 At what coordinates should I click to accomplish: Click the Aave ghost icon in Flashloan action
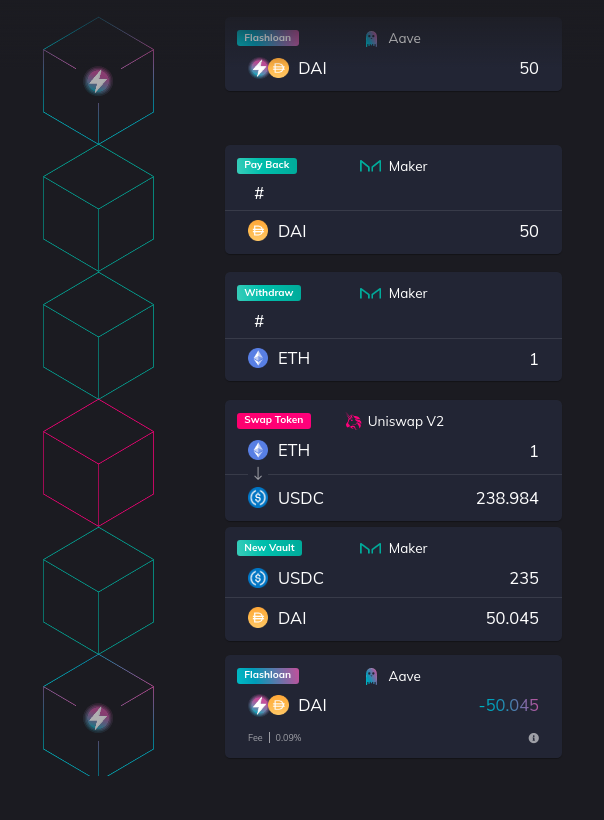click(371, 38)
